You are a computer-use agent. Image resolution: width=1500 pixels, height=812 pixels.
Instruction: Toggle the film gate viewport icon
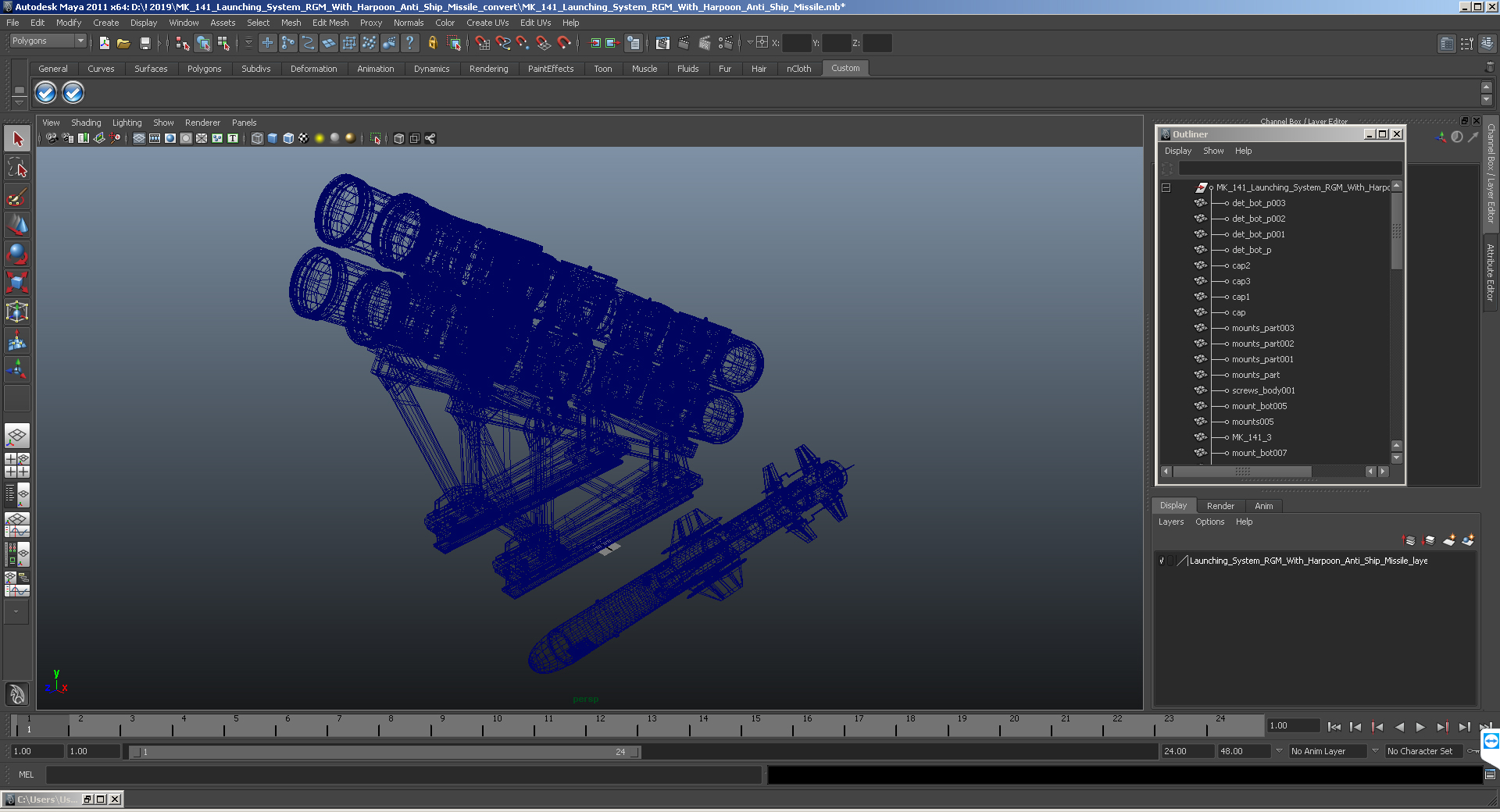coord(155,138)
